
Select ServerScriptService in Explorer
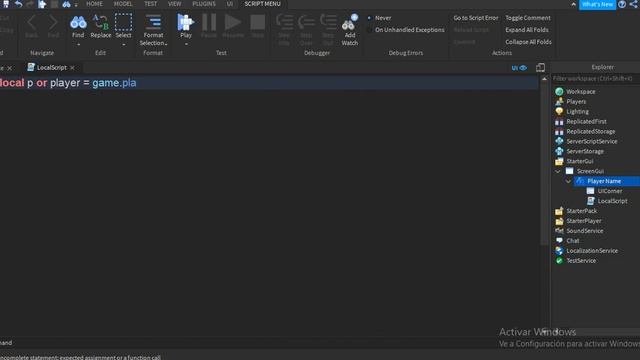[591, 141]
